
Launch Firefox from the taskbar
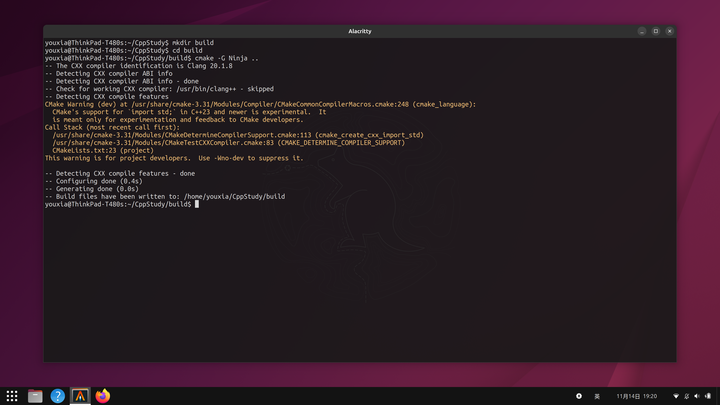(x=102, y=396)
